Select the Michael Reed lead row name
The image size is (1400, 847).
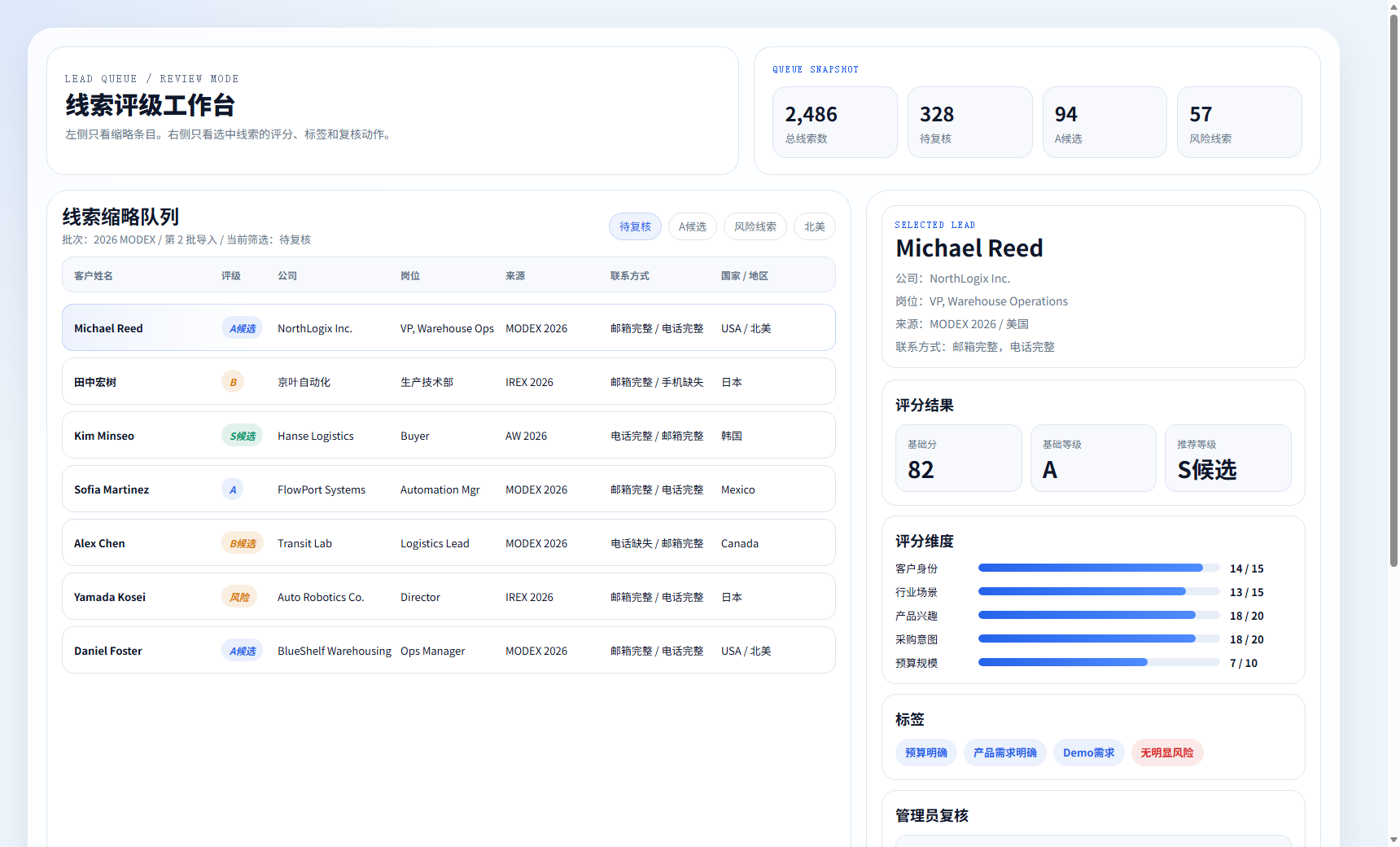(108, 328)
